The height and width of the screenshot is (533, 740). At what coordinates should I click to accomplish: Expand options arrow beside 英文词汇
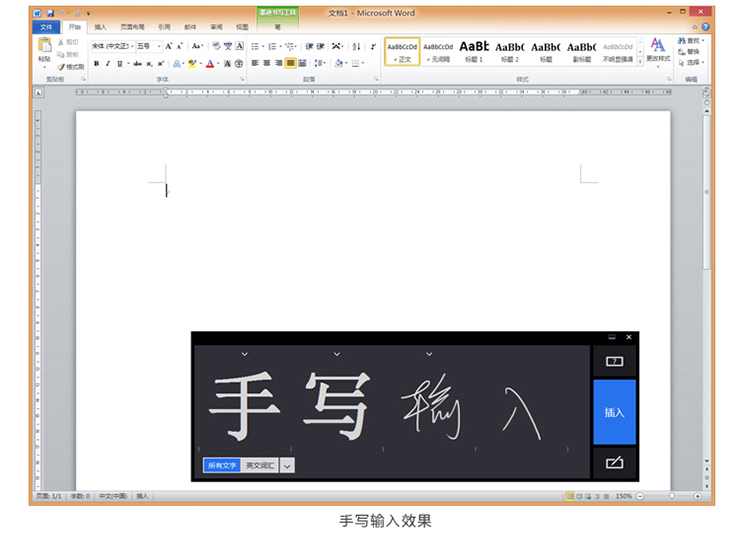[x=288, y=466]
